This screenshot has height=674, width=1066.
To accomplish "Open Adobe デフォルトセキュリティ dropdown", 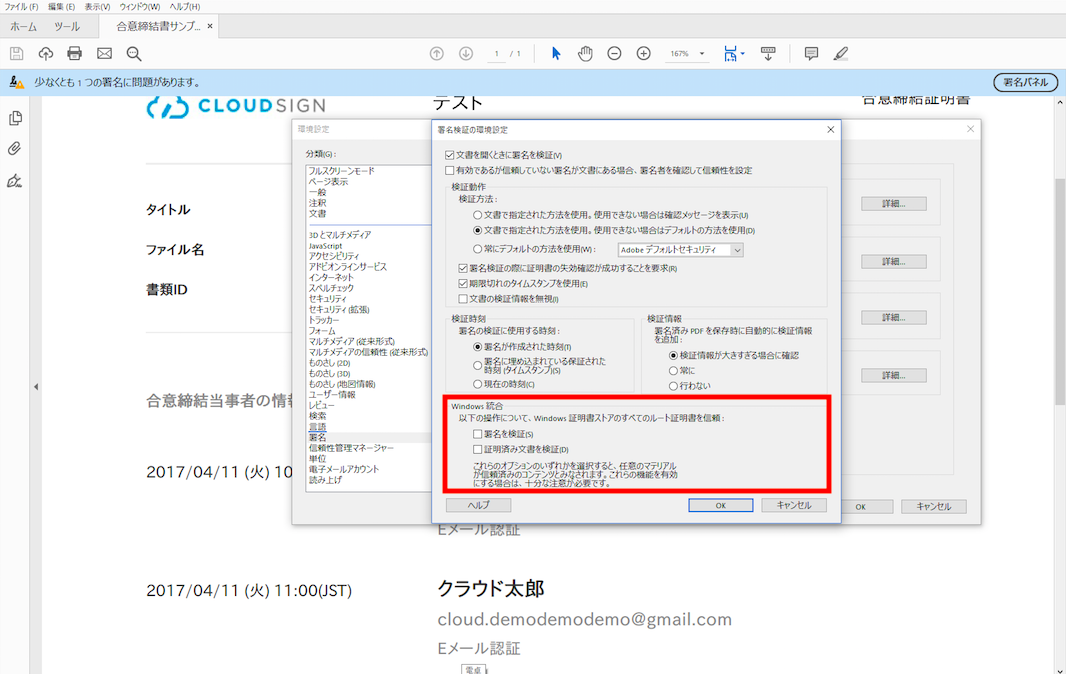I will click(681, 250).
